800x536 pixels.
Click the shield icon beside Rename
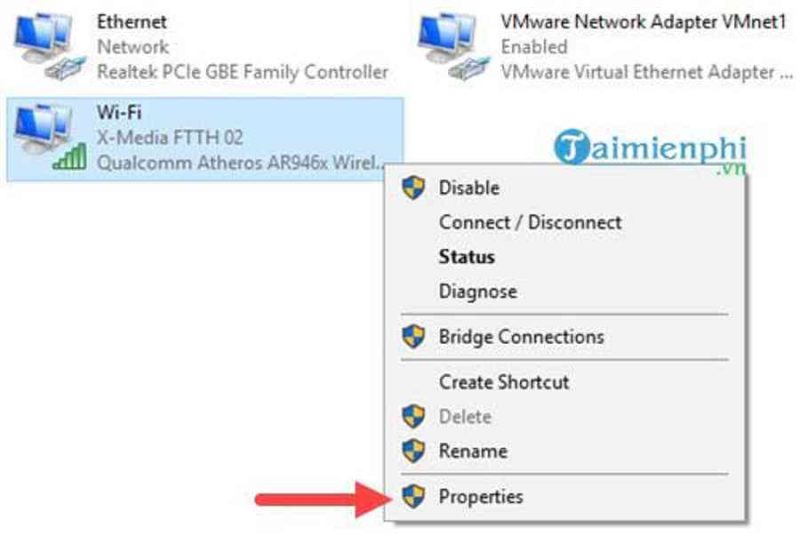(x=413, y=451)
